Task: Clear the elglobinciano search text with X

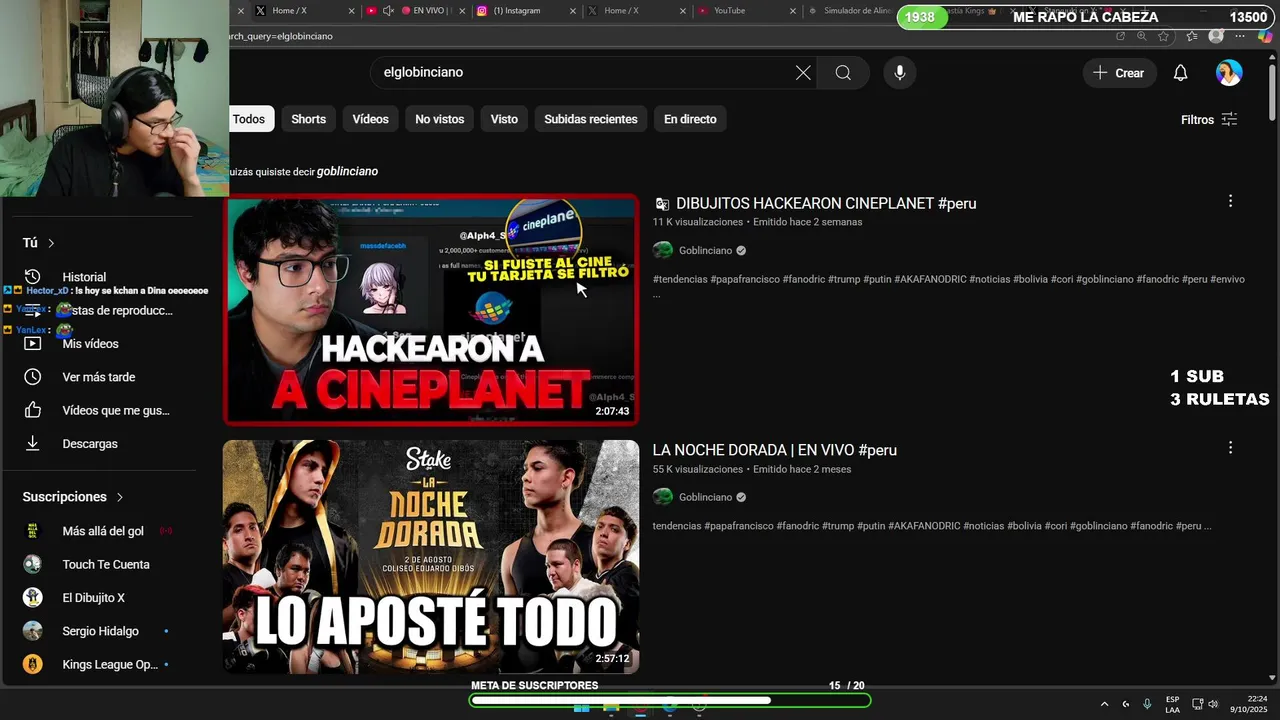Action: [803, 73]
